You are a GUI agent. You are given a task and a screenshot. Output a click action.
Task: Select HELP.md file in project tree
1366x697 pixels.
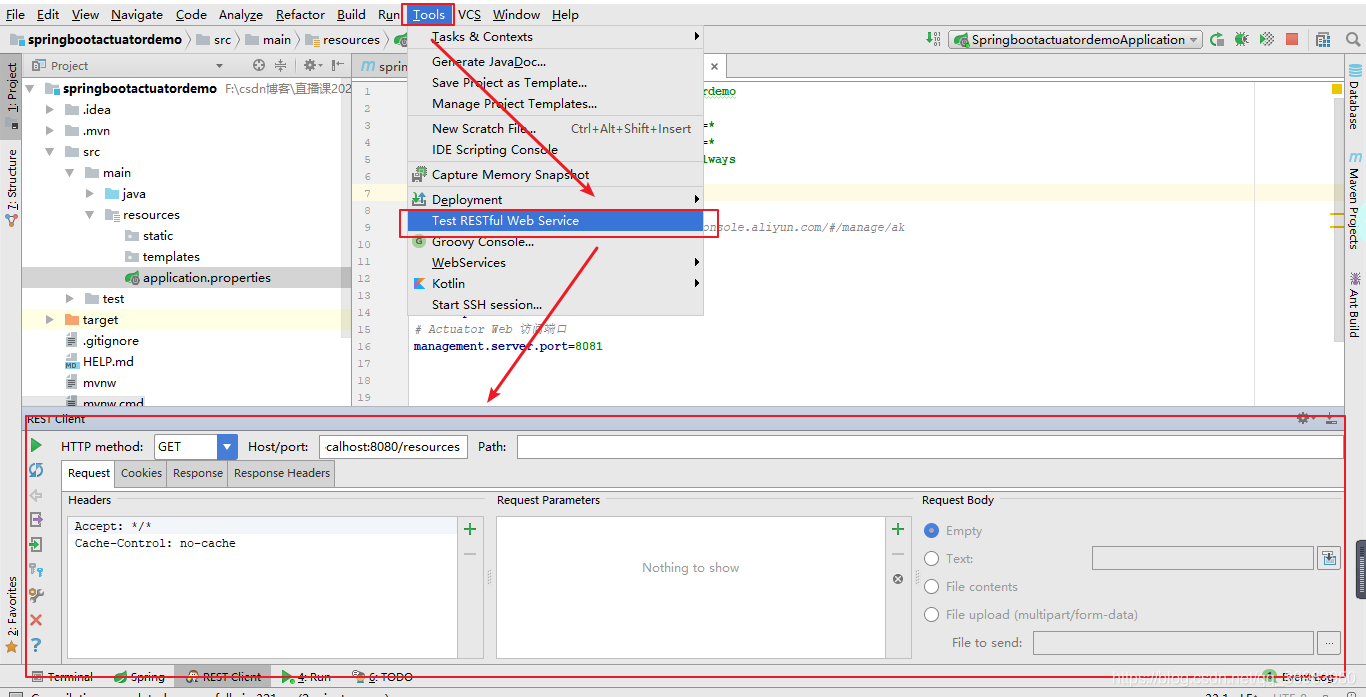tap(108, 361)
